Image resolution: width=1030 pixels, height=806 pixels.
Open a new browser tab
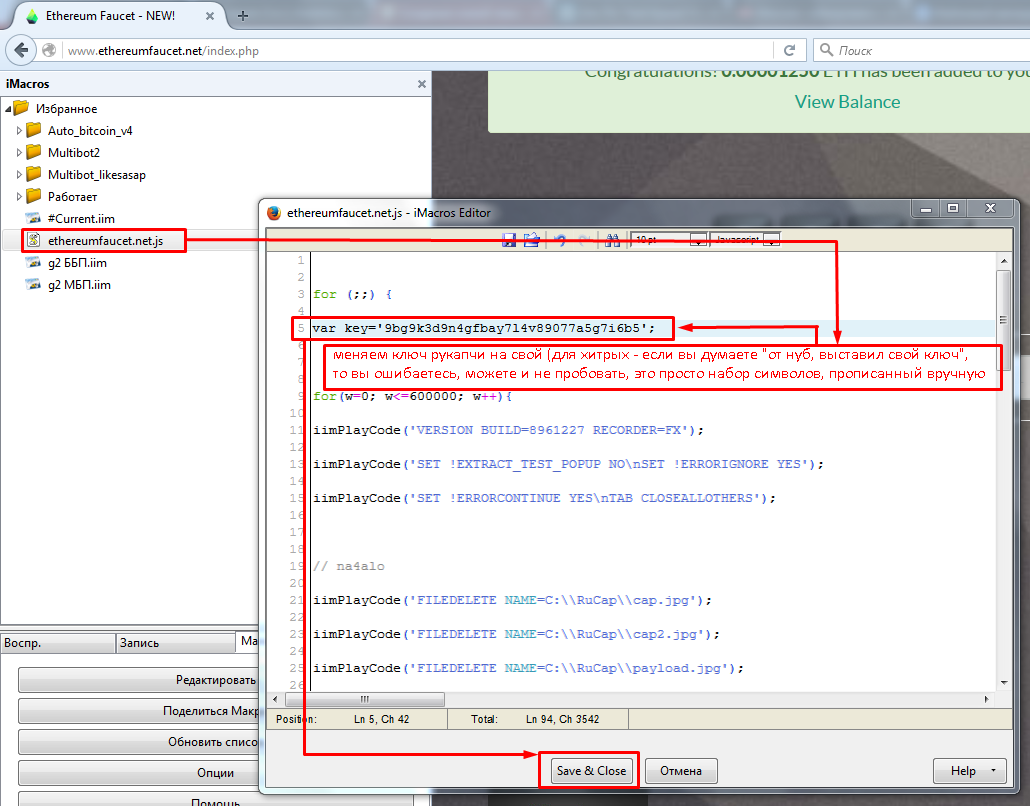point(242,16)
